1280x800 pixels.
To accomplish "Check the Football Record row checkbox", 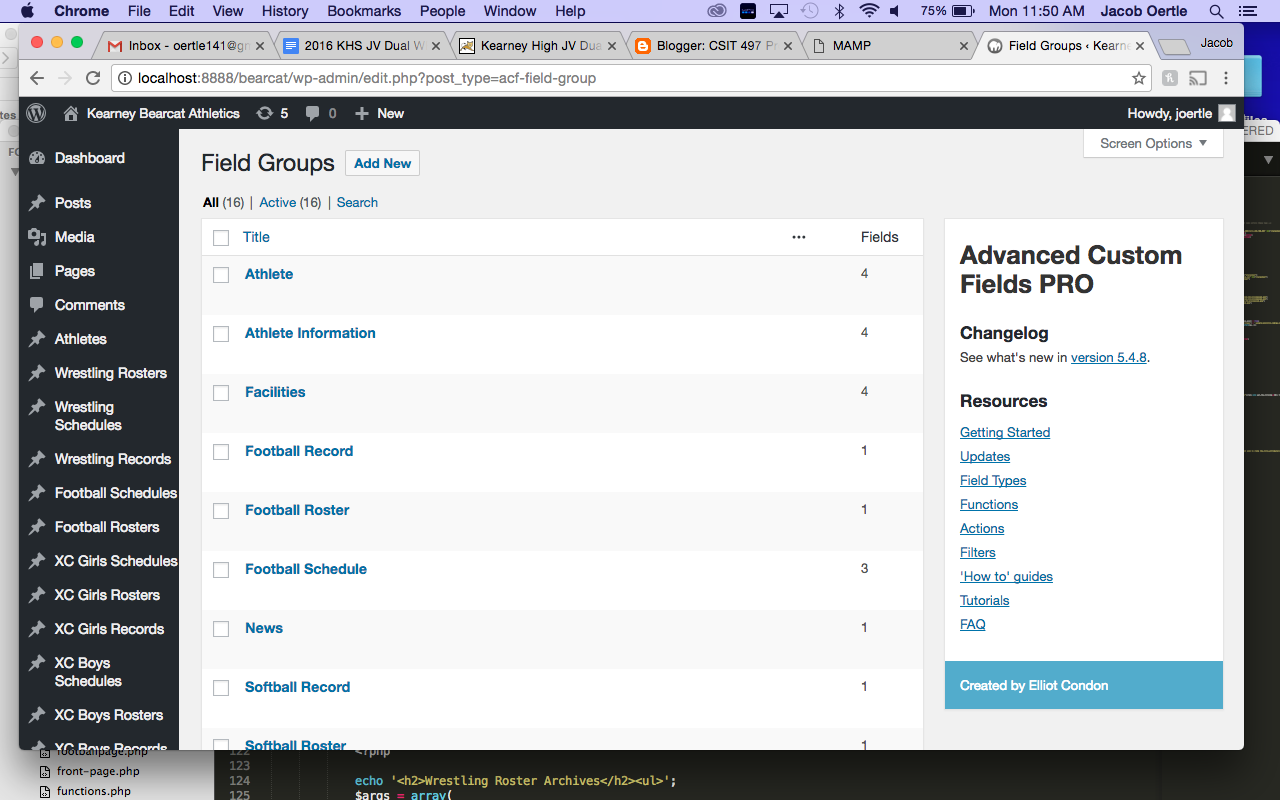I will (x=221, y=452).
